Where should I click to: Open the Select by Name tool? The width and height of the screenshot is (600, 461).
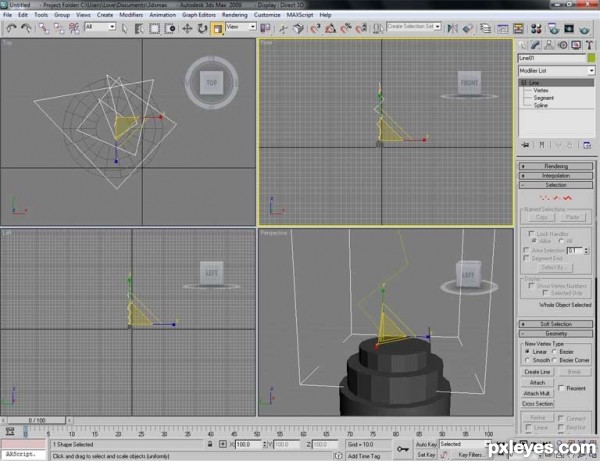(x=139, y=29)
